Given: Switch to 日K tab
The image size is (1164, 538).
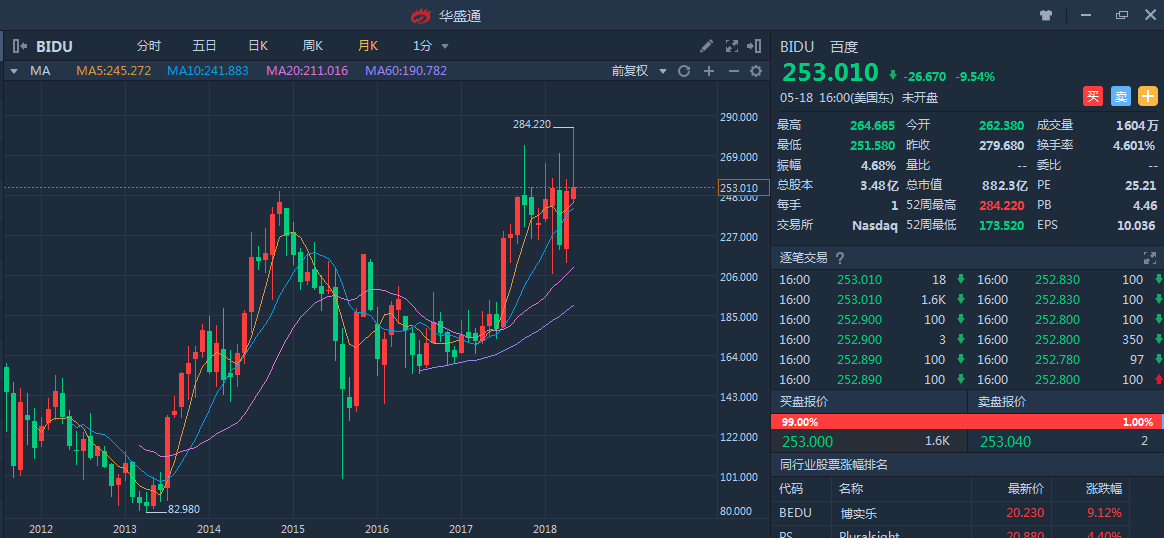Looking at the screenshot, I should pyautogui.click(x=258, y=46).
